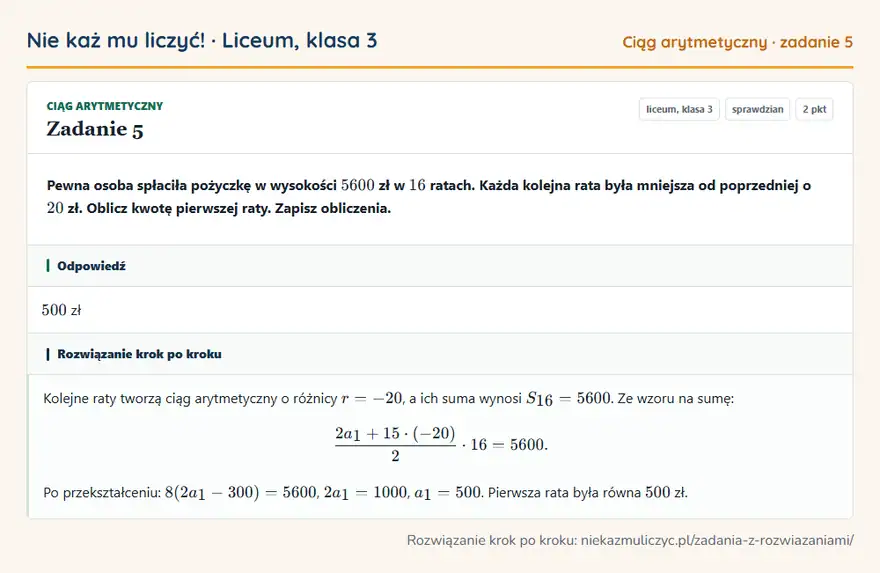Screen dimensions: 880x573
Task: Click the a1 = 500 result expression
Action: point(448,493)
